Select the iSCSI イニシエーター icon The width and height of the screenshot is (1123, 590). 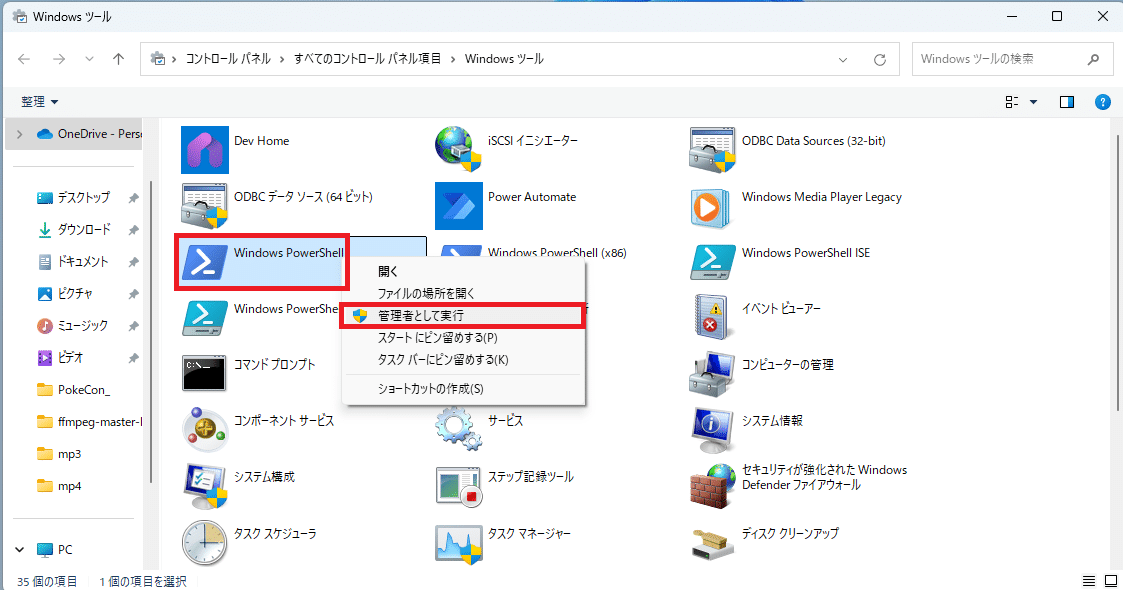pos(458,150)
